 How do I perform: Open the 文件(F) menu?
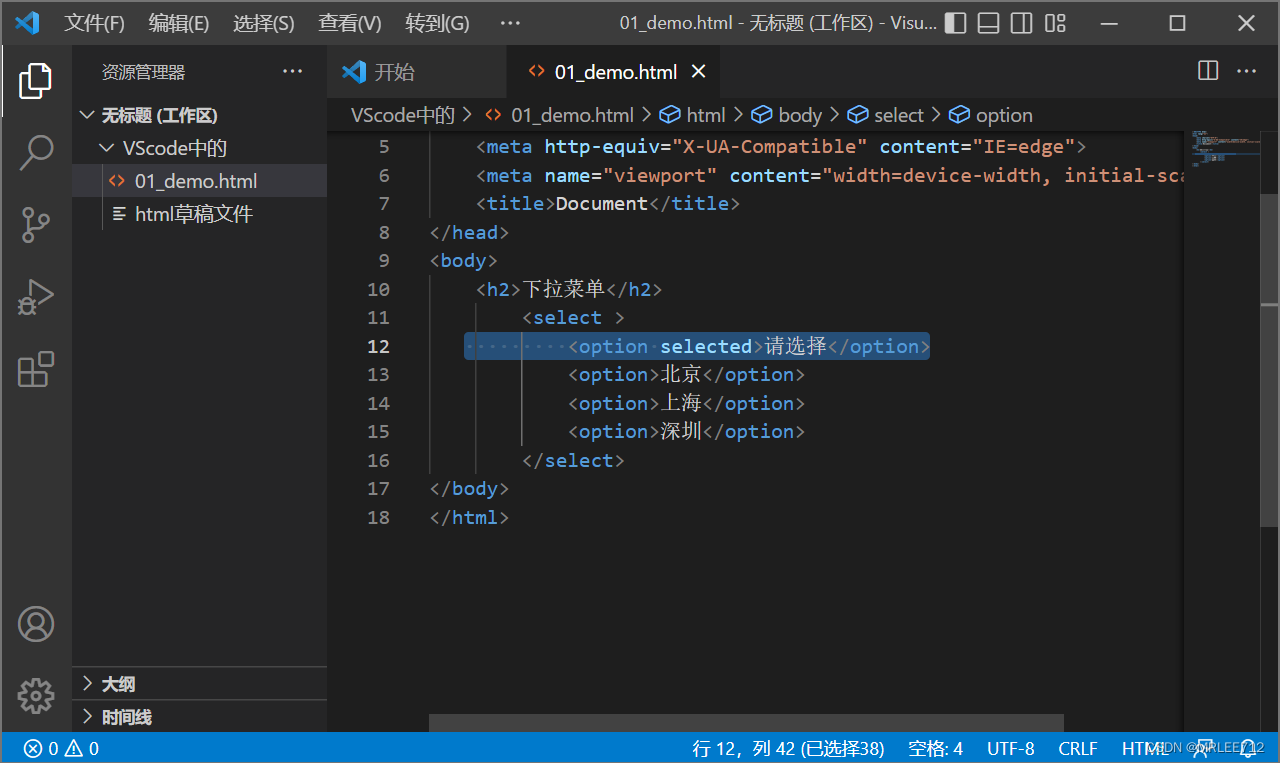95,23
